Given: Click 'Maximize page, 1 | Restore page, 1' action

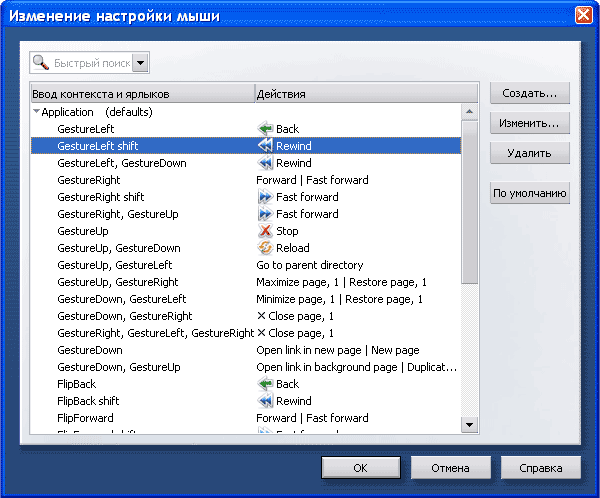Looking at the screenshot, I should tap(341, 282).
